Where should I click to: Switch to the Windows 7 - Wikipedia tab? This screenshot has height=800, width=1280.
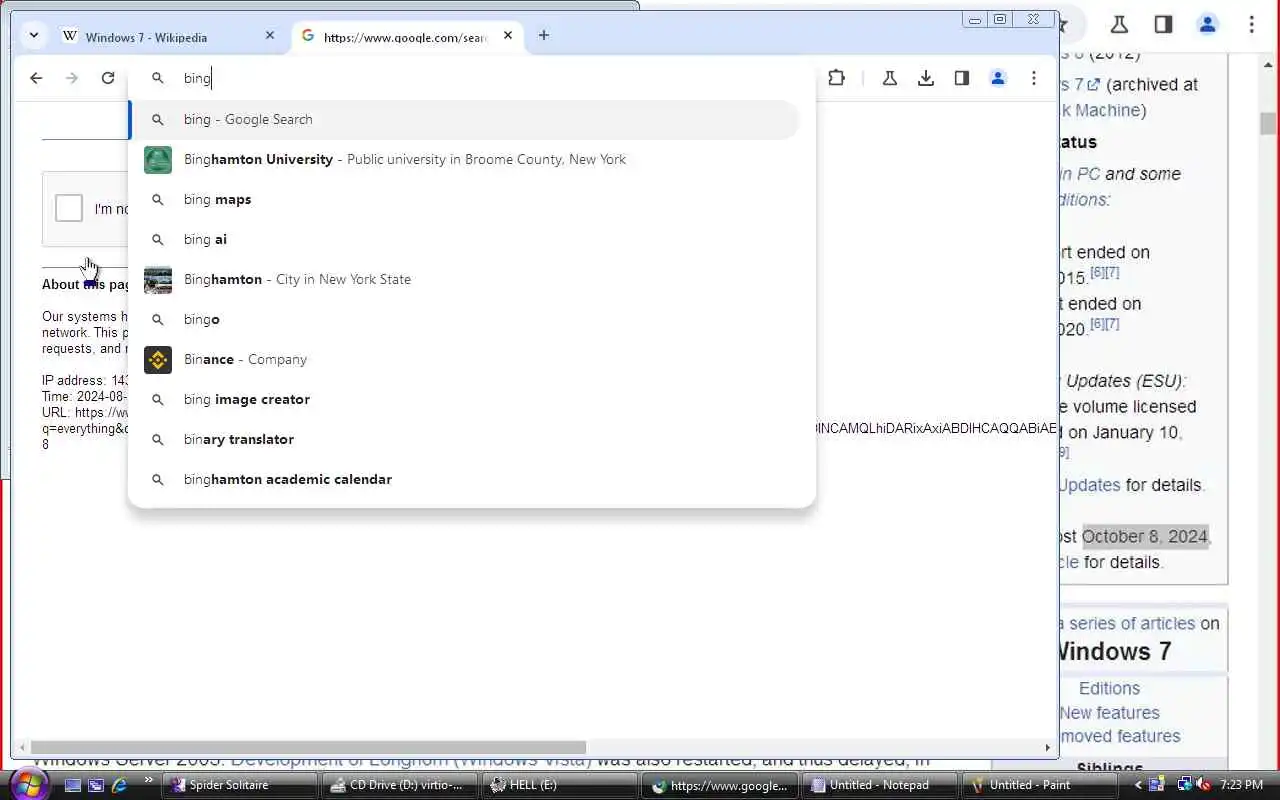pos(170,36)
